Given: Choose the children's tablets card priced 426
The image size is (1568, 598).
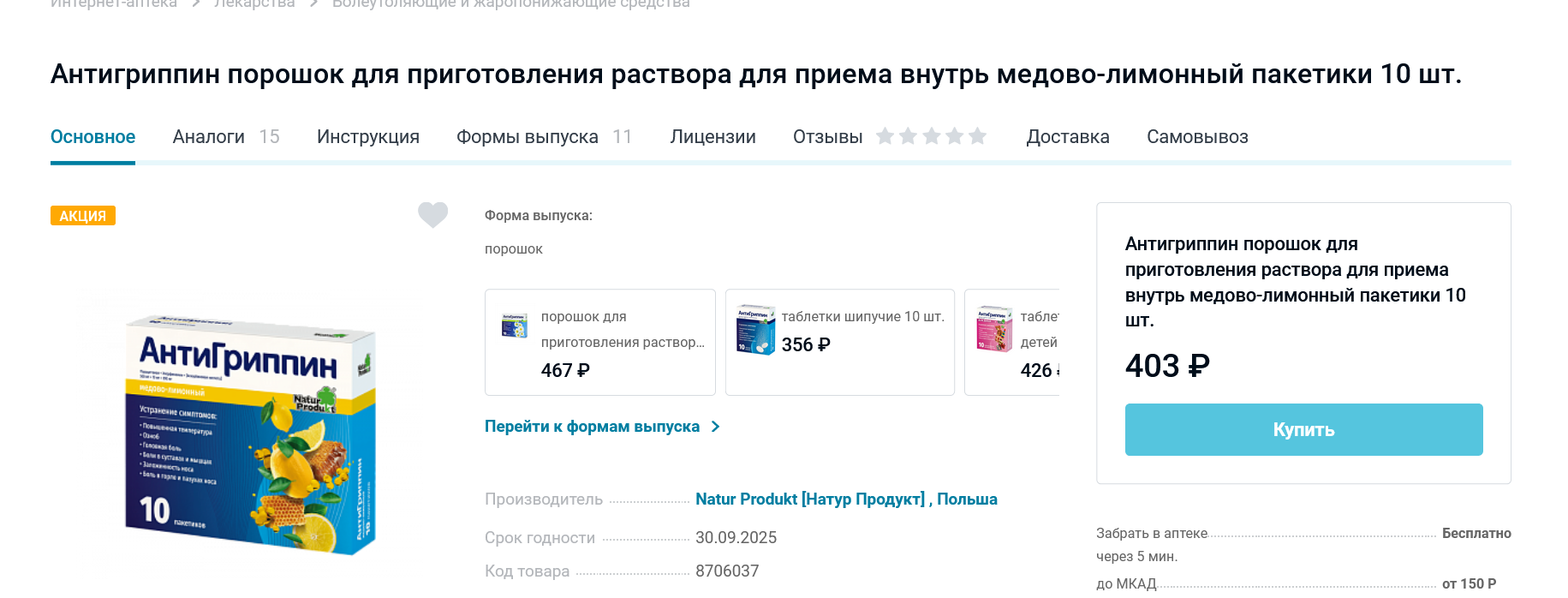Looking at the screenshot, I should click(1012, 342).
